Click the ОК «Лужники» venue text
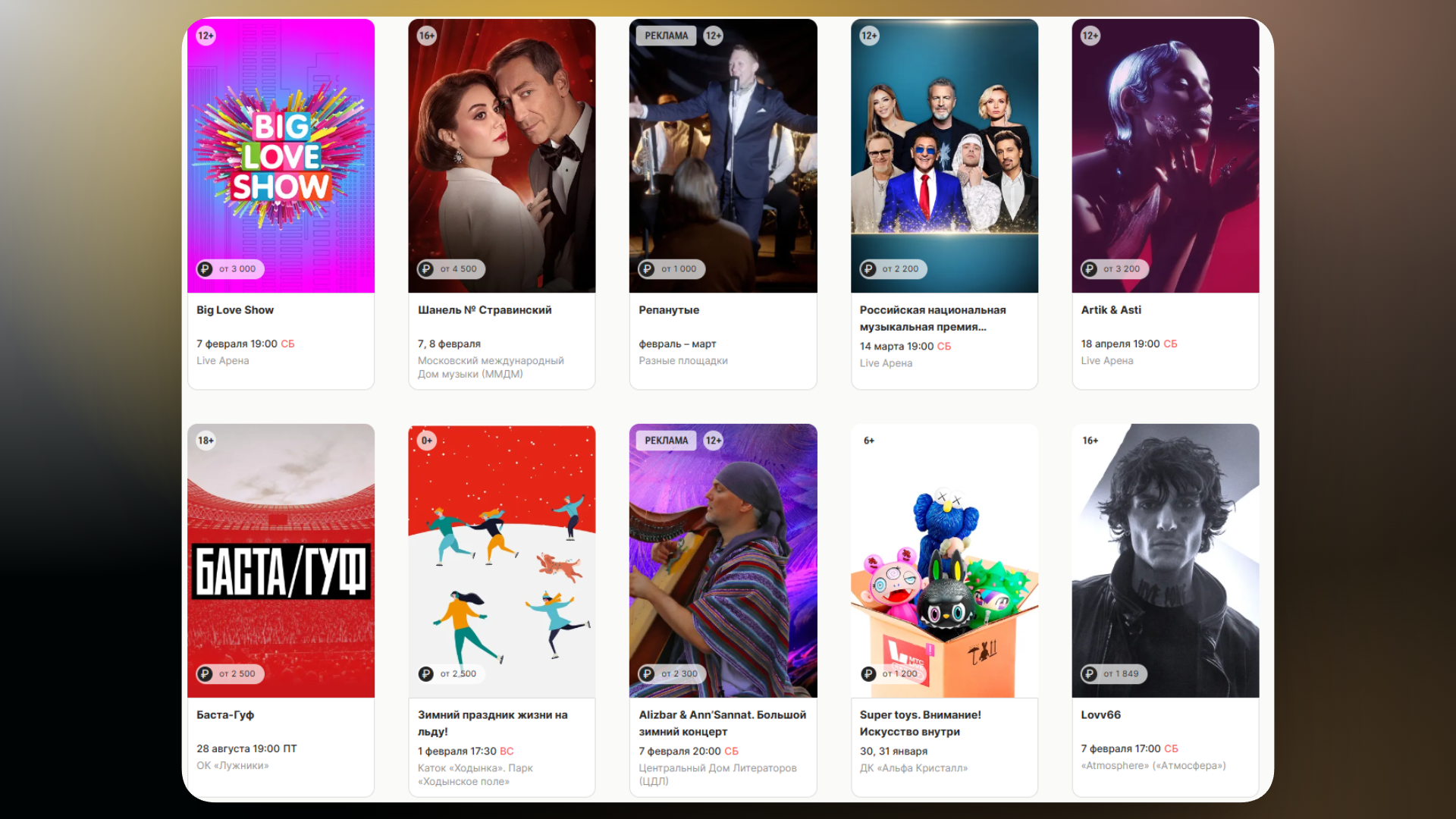Screen dimensions: 1456x819 [233, 766]
